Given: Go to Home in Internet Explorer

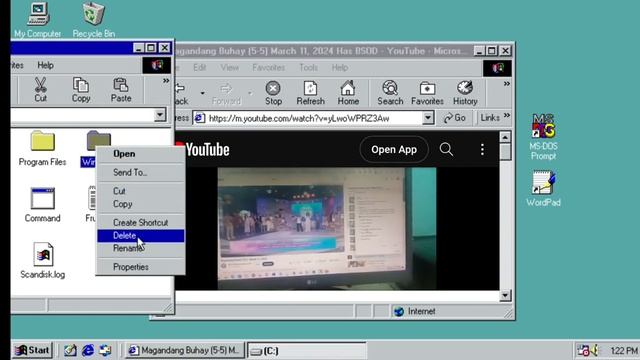Looking at the screenshot, I should point(348,93).
